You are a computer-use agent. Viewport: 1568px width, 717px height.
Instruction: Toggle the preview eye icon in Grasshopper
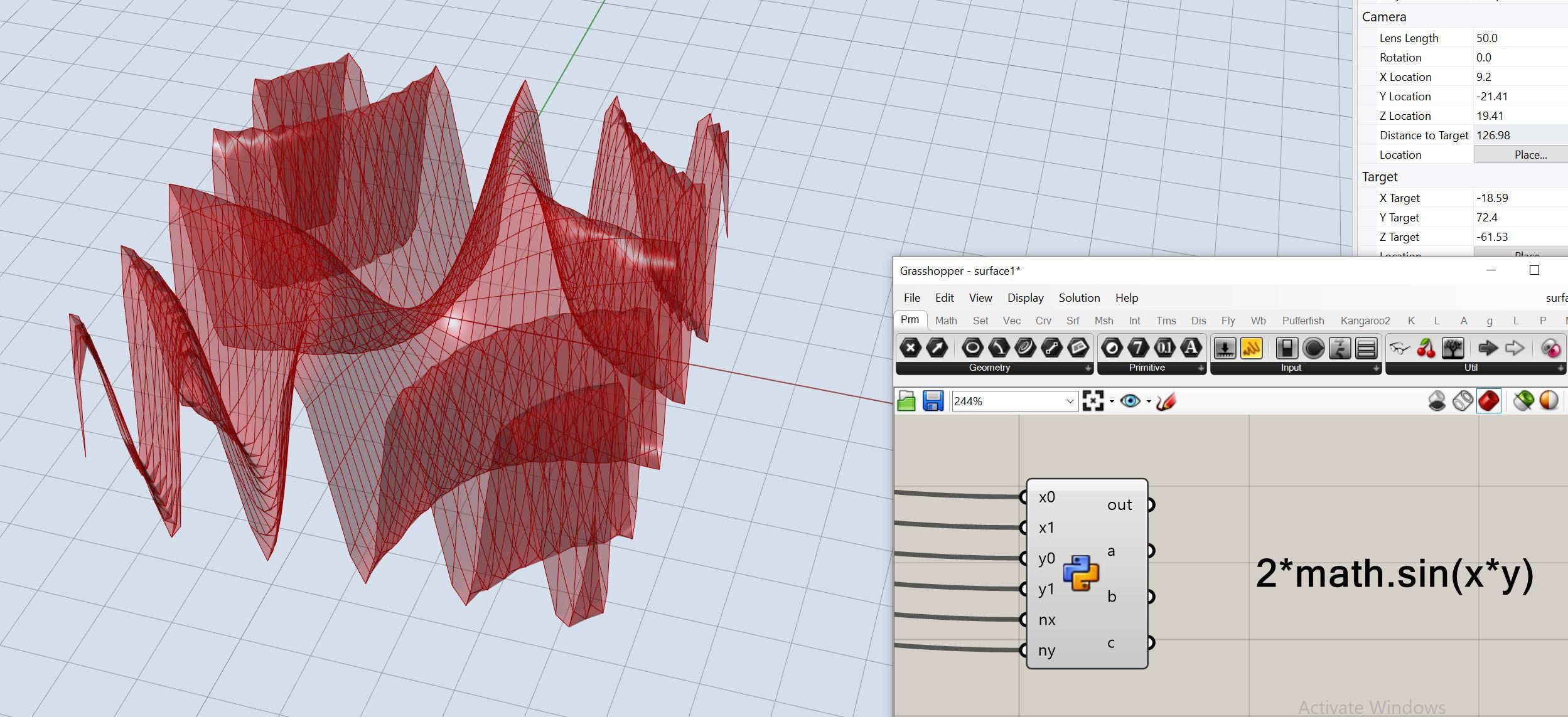click(1131, 400)
